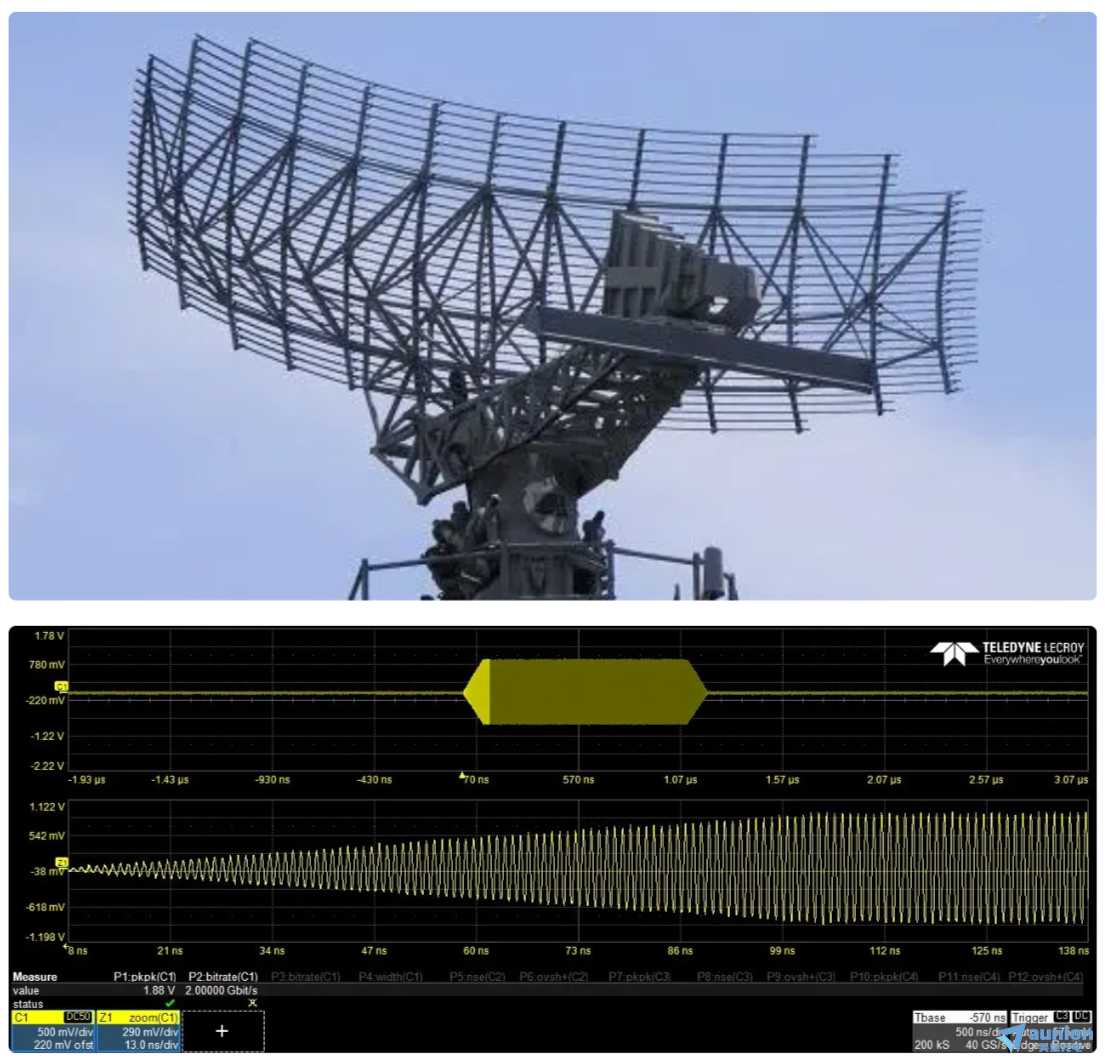Click the 13.0 ns/div value in Z1
The image size is (1105, 1063).
point(152,1045)
